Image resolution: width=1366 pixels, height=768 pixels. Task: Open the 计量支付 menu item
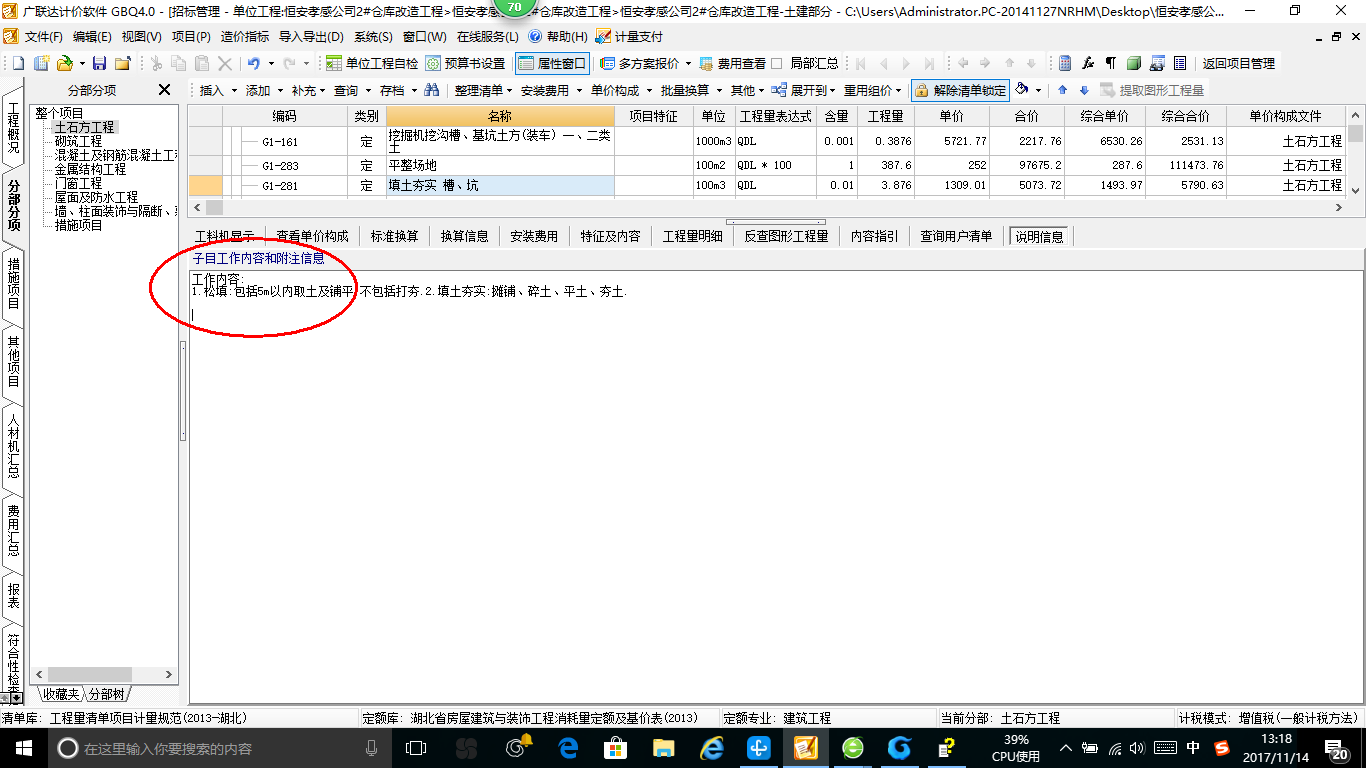pyautogui.click(x=629, y=36)
